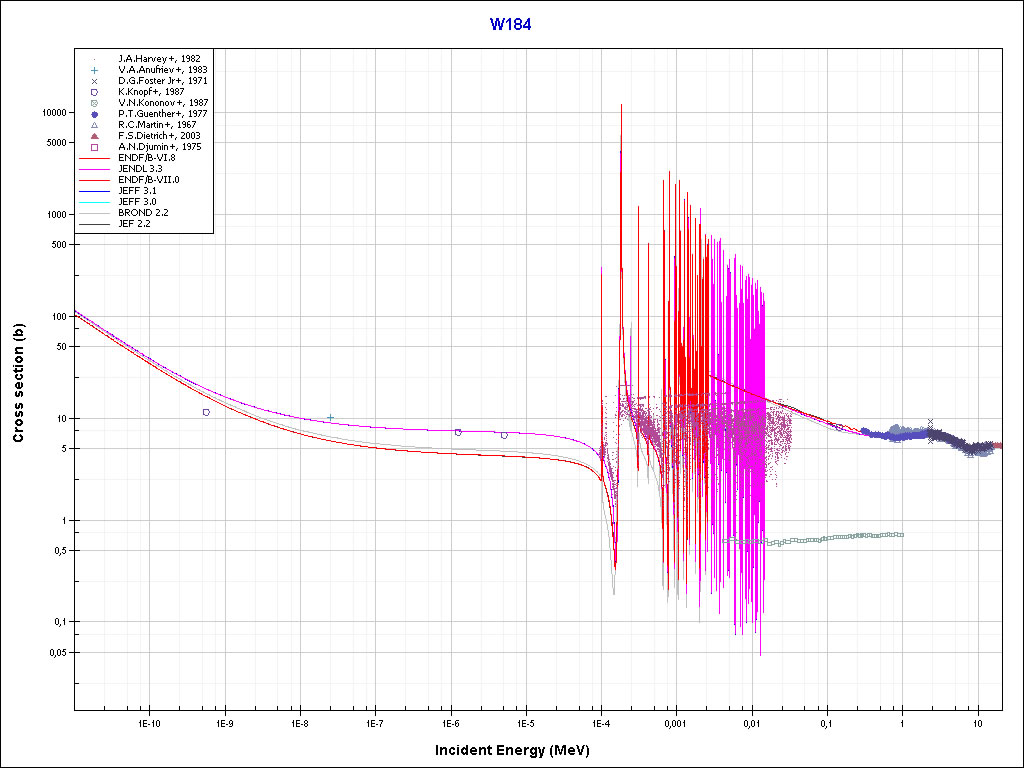This screenshot has height=768, width=1024.
Task: Select the F.S.Dietrich 2003 filled triangle
Action: coord(94,136)
